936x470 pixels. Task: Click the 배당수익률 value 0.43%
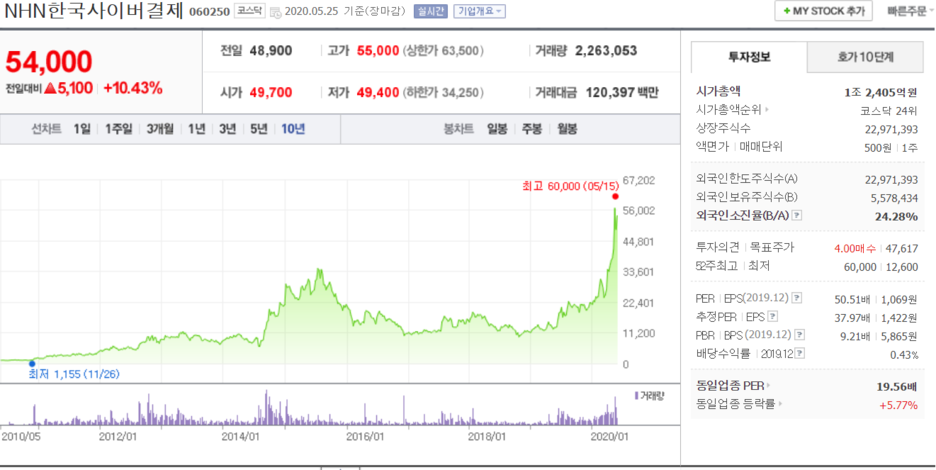[904, 355]
